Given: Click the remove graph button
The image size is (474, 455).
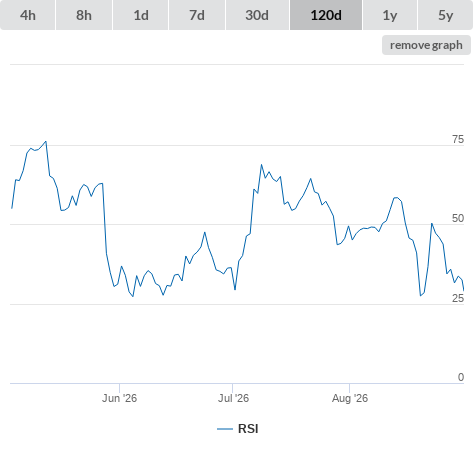Looking at the screenshot, I should pyautogui.click(x=426, y=45).
